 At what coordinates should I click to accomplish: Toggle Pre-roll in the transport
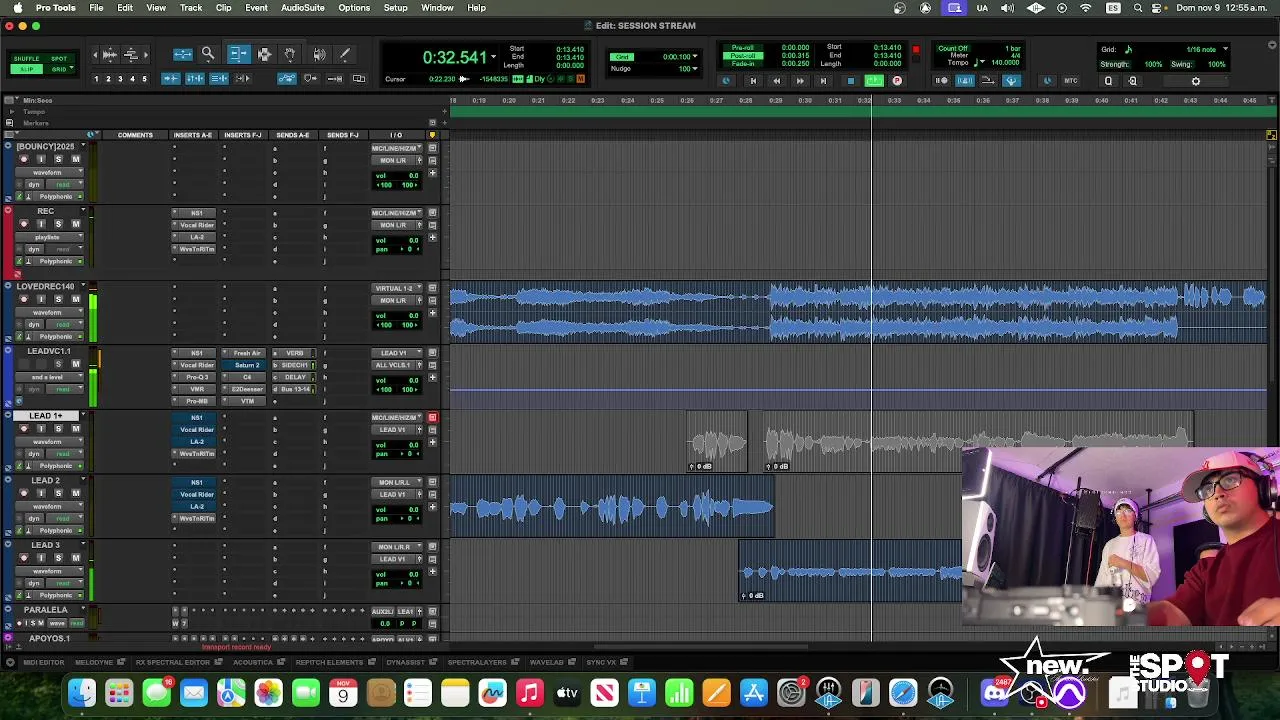(x=743, y=48)
